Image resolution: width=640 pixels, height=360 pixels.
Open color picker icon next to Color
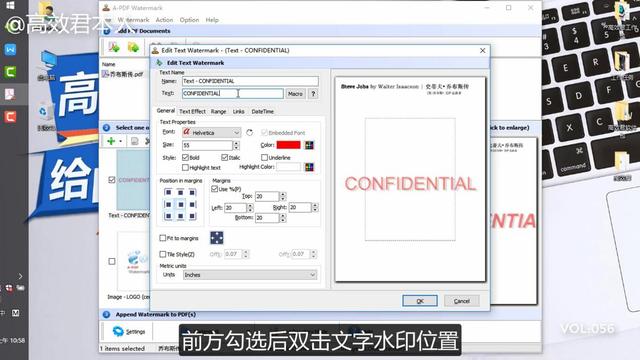tap(309, 145)
